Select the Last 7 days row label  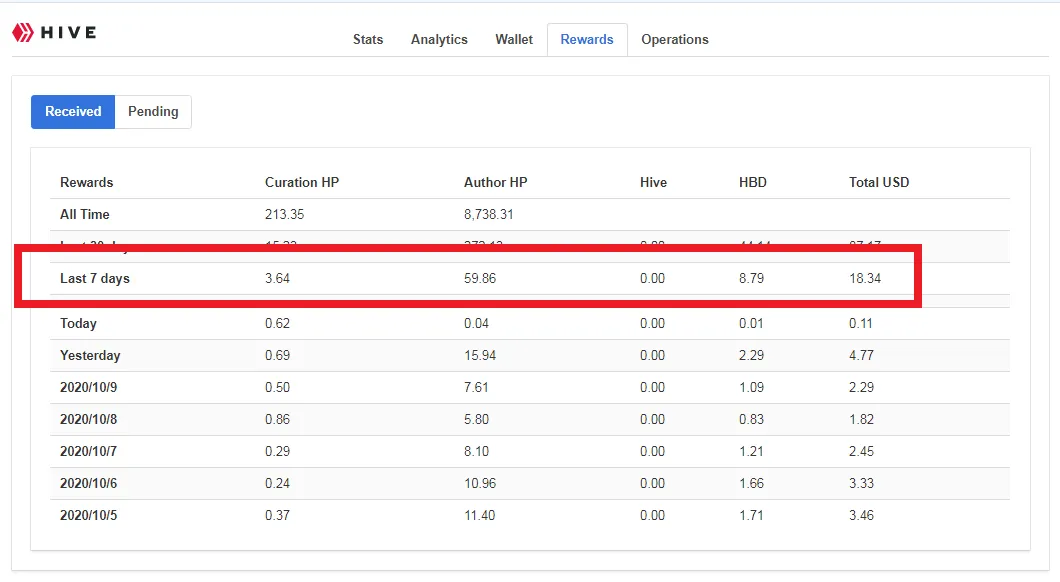(x=95, y=278)
